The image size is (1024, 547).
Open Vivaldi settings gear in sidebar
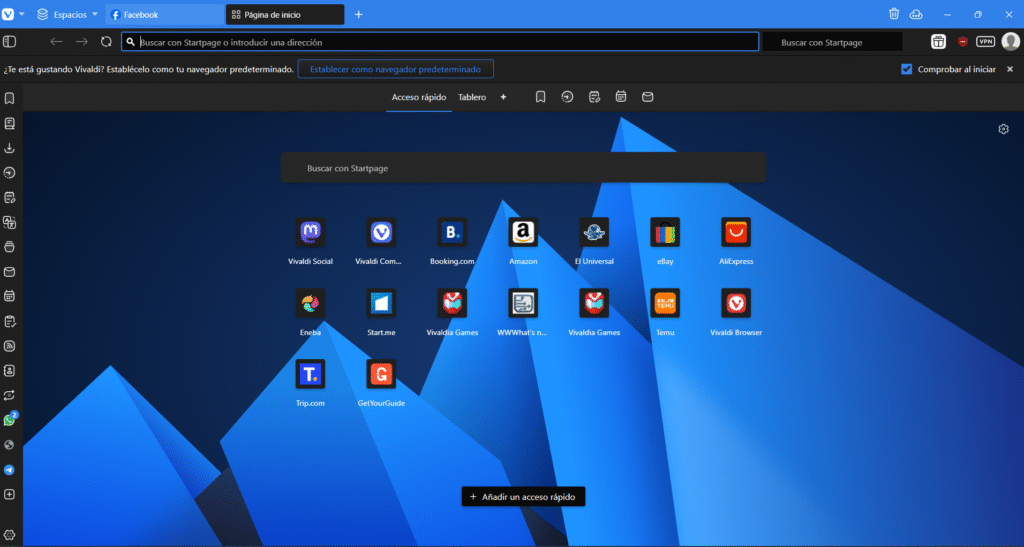point(9,535)
